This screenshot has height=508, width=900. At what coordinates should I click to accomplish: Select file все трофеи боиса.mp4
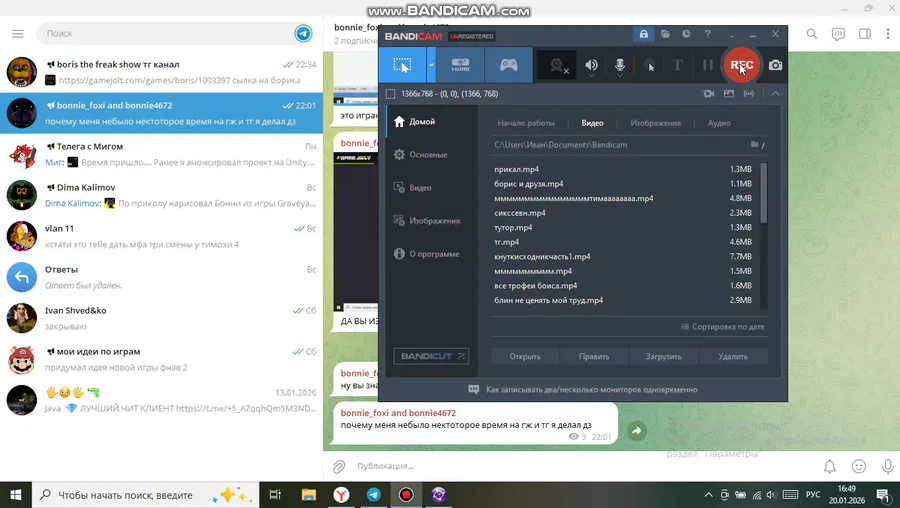click(x=623, y=286)
